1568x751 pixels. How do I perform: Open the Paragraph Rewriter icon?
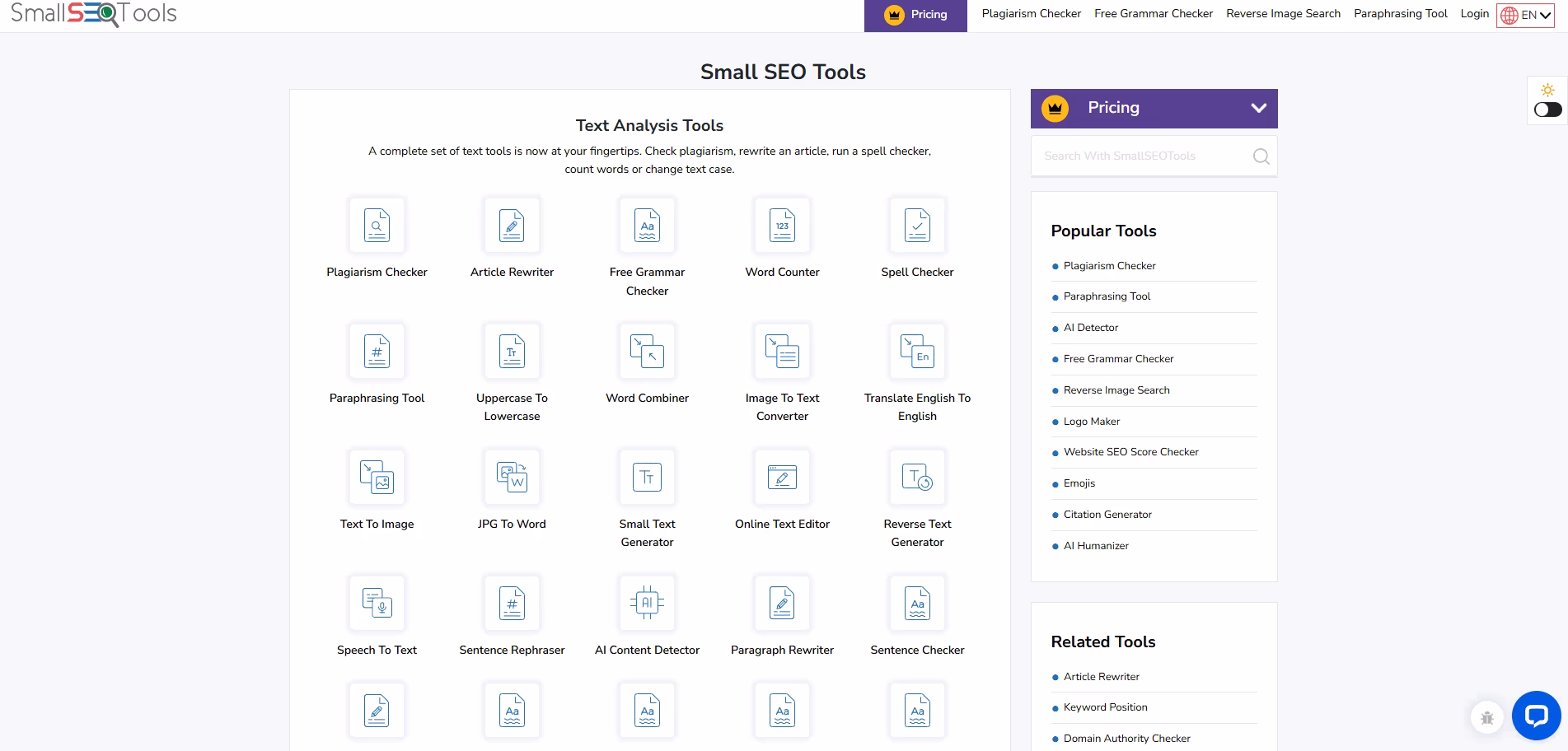pyautogui.click(x=782, y=604)
